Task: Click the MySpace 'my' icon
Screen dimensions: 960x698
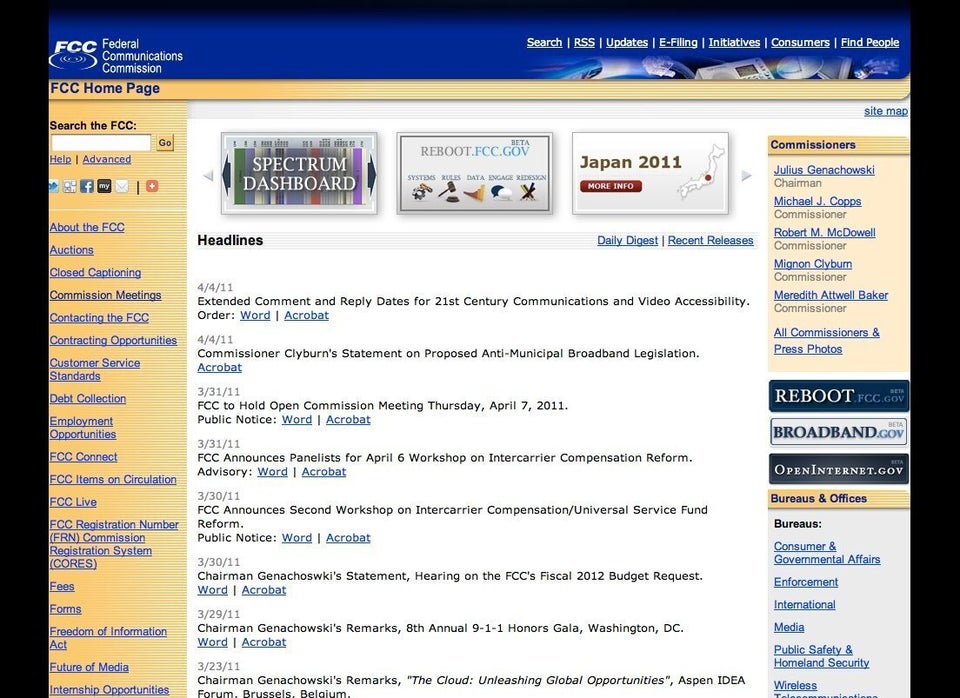Action: (104, 186)
